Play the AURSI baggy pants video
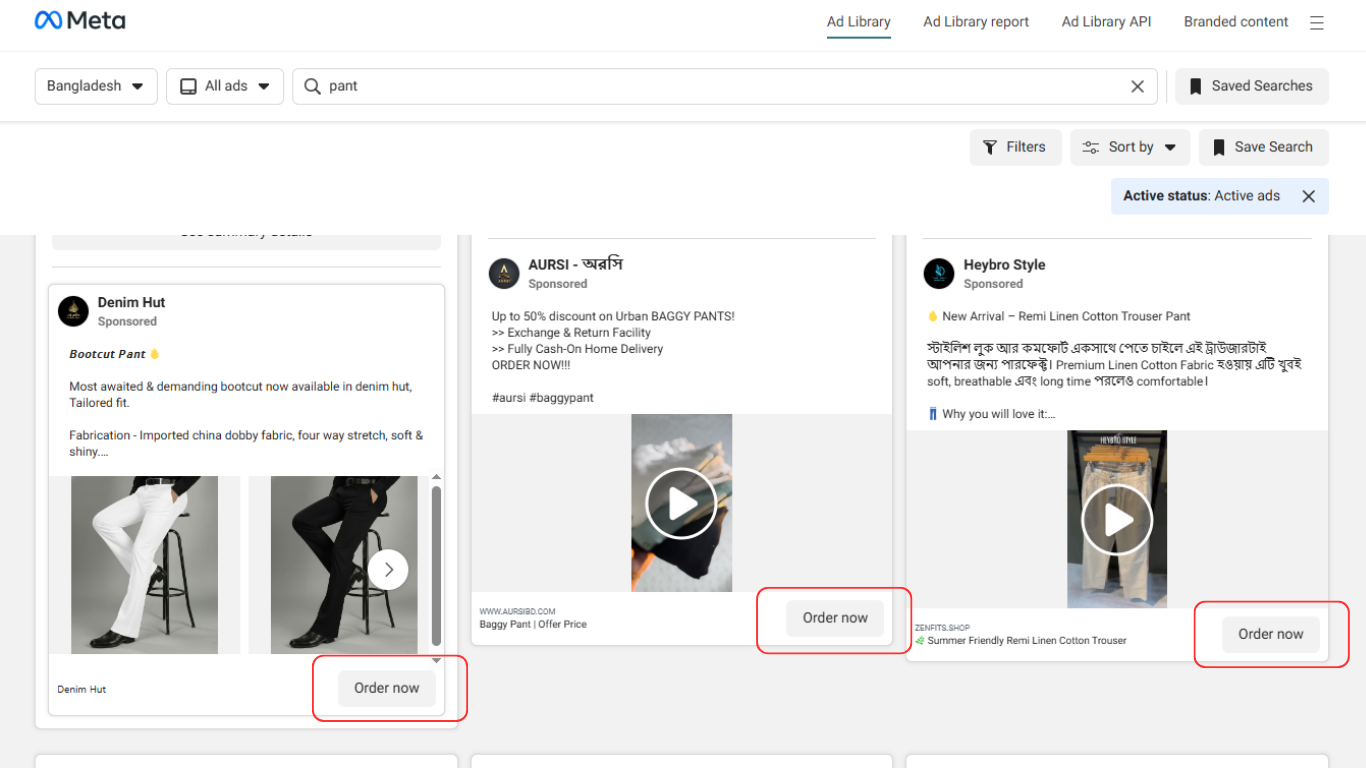 tap(681, 503)
